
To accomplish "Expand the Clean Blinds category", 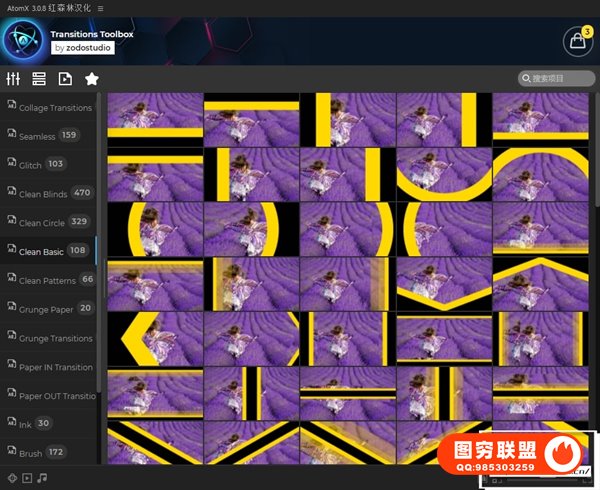I will click(x=43, y=193).
